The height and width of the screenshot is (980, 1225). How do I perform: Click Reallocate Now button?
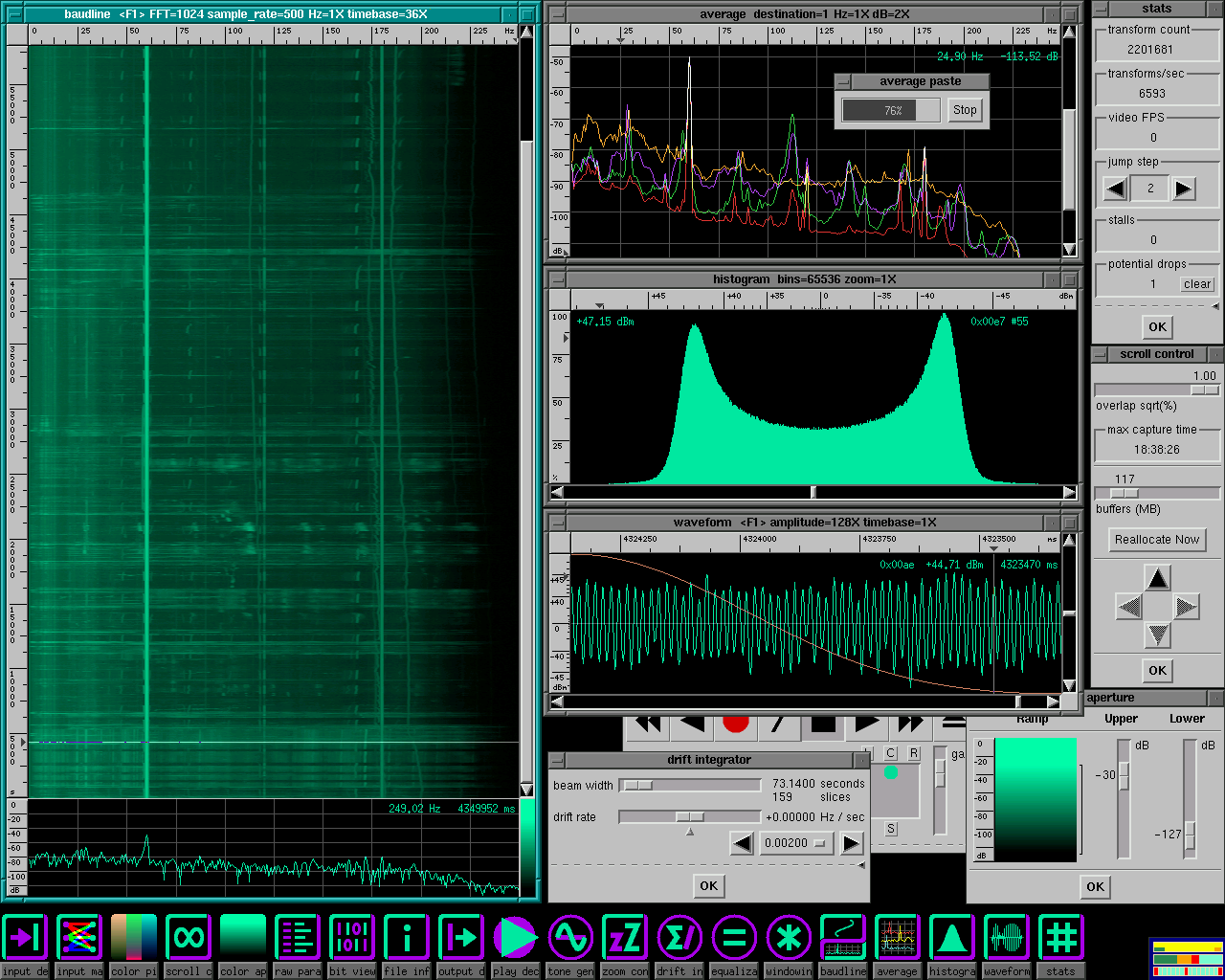1156,540
